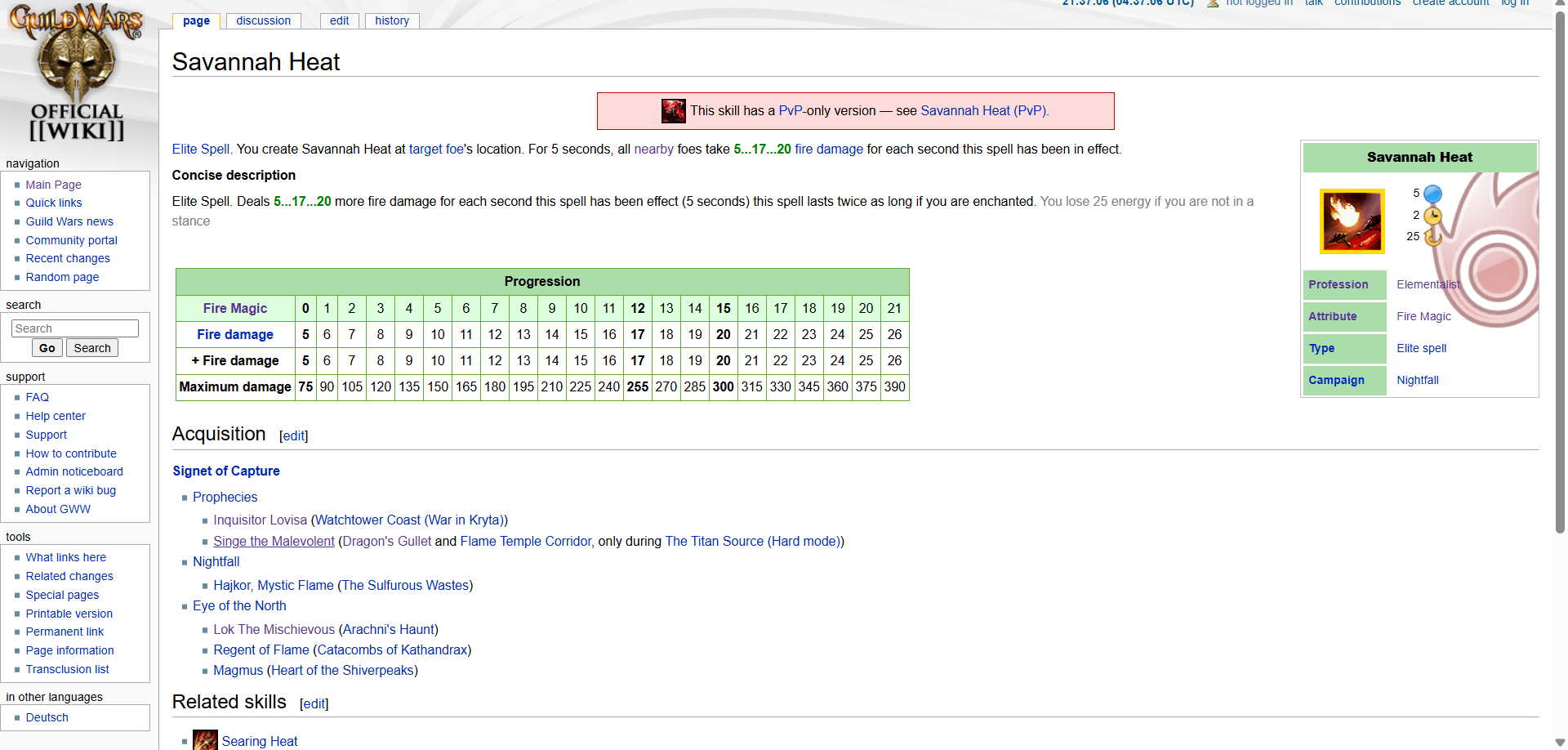Open Page information

click(x=69, y=650)
